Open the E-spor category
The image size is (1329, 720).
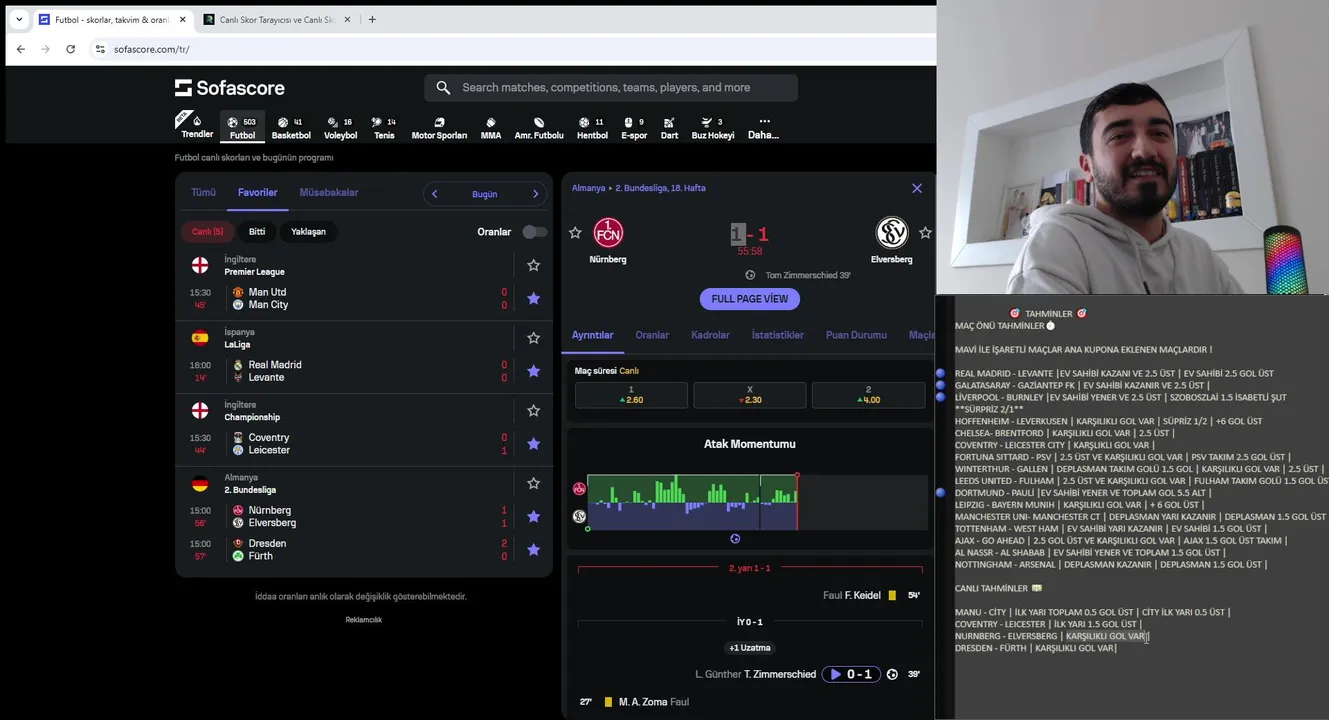point(634,127)
